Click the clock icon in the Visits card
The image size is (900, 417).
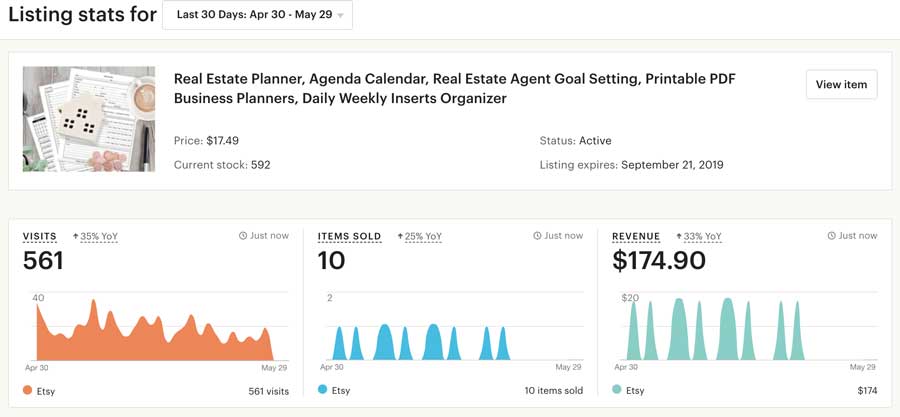[x=243, y=236]
